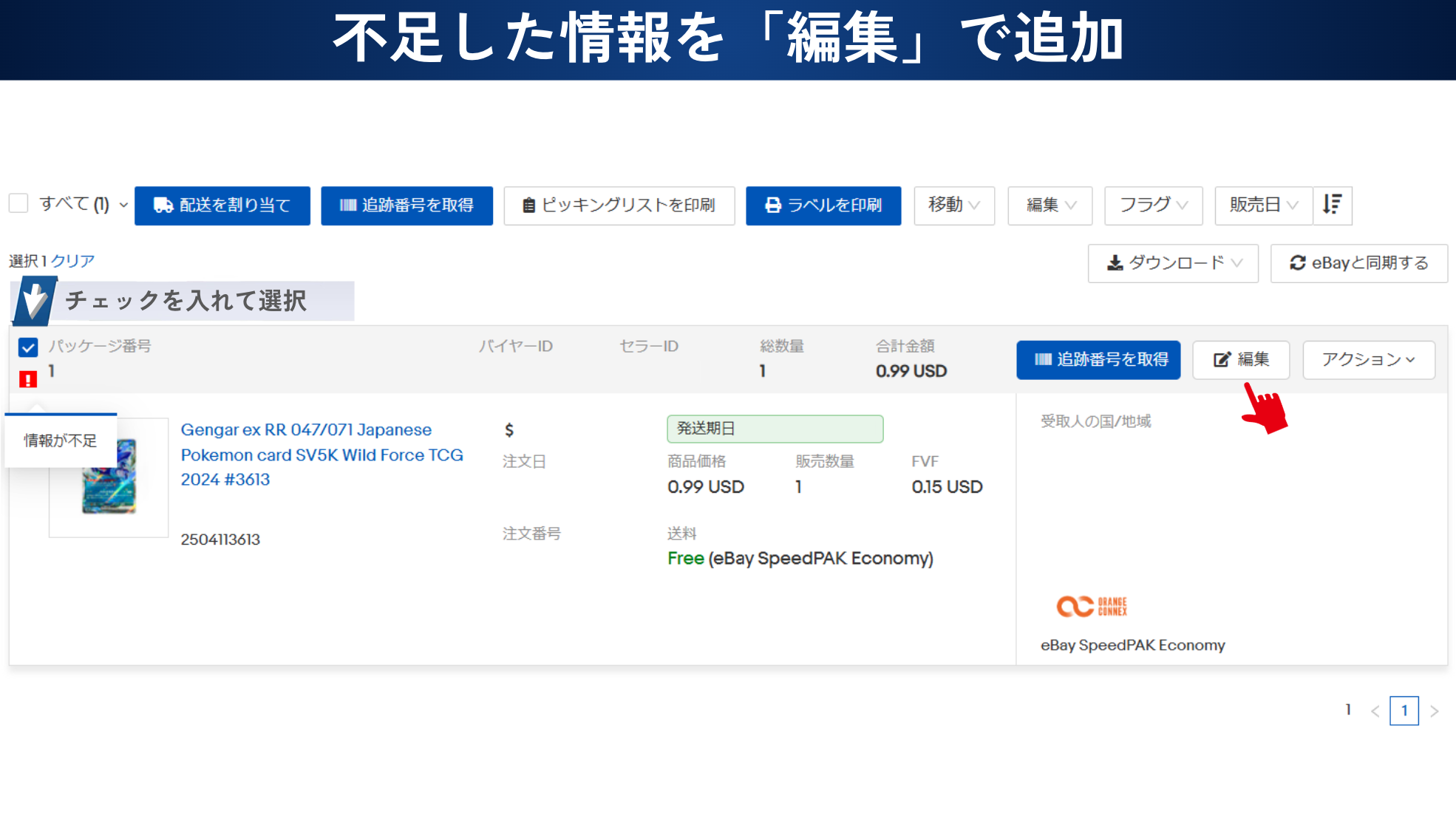The height and width of the screenshot is (813, 1456).
Task: Click 配送を割り当て truck button
Action: [x=222, y=205]
